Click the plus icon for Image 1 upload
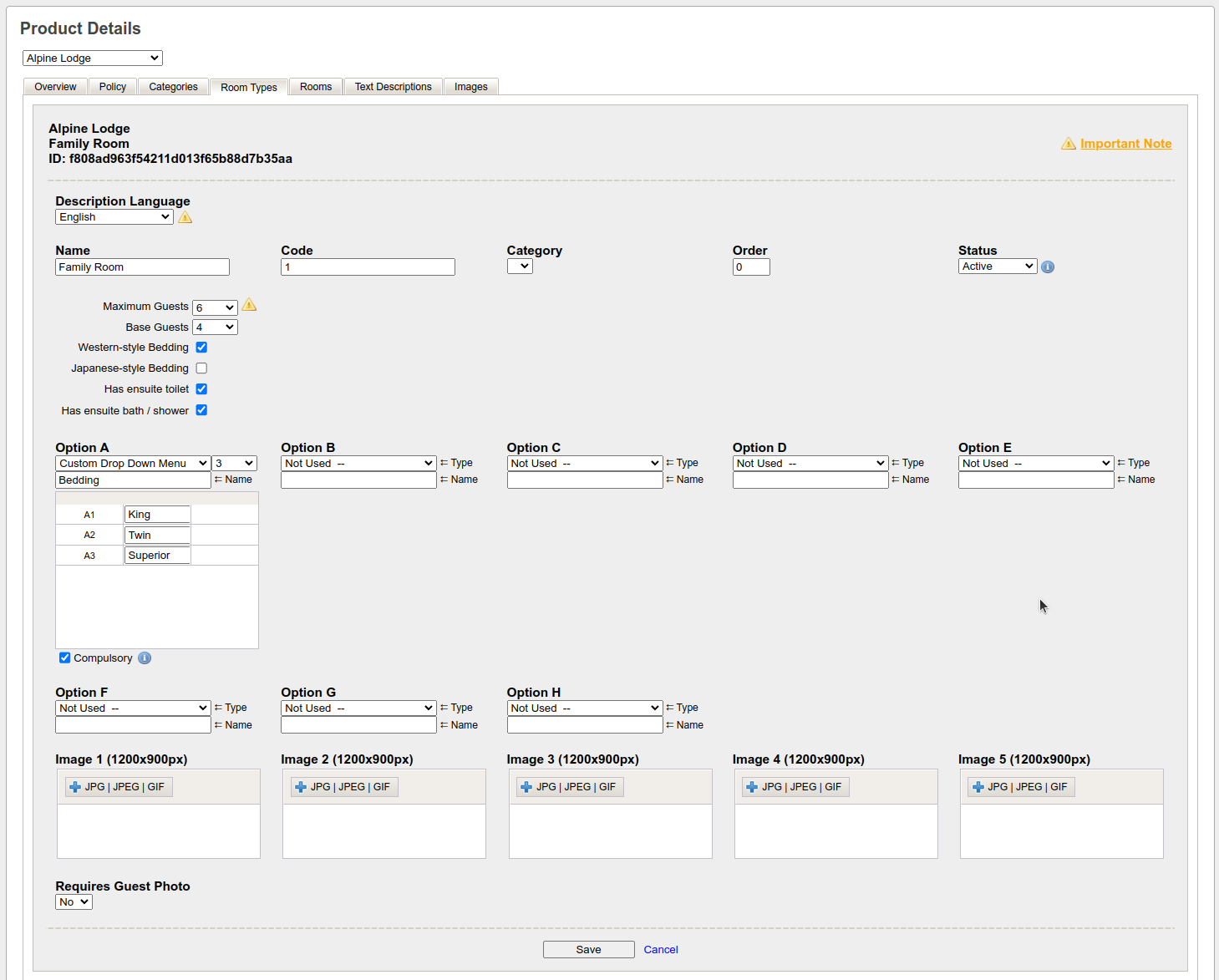This screenshot has height=980, width=1219. tap(75, 787)
